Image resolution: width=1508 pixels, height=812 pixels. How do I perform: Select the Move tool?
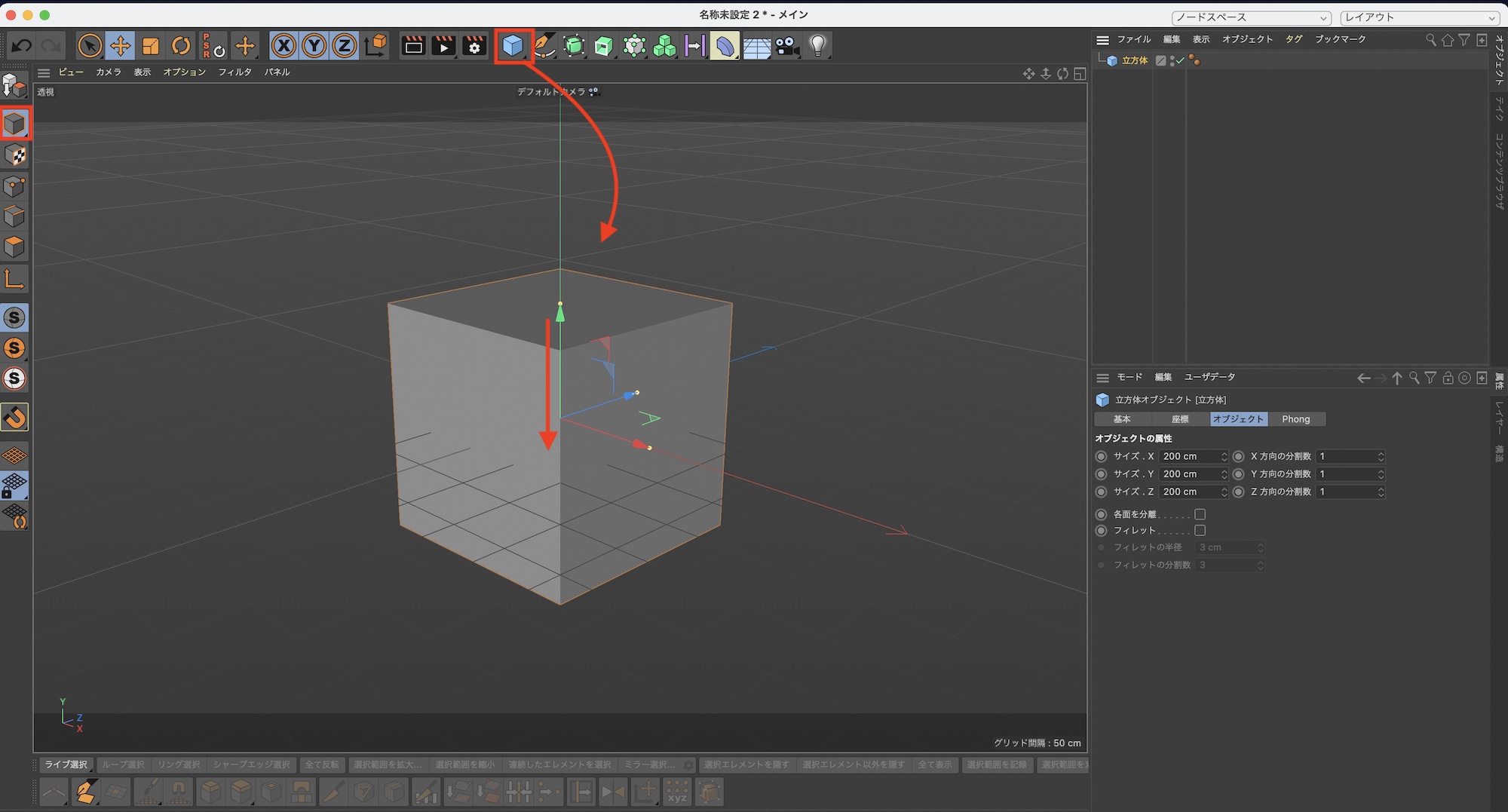click(x=121, y=45)
